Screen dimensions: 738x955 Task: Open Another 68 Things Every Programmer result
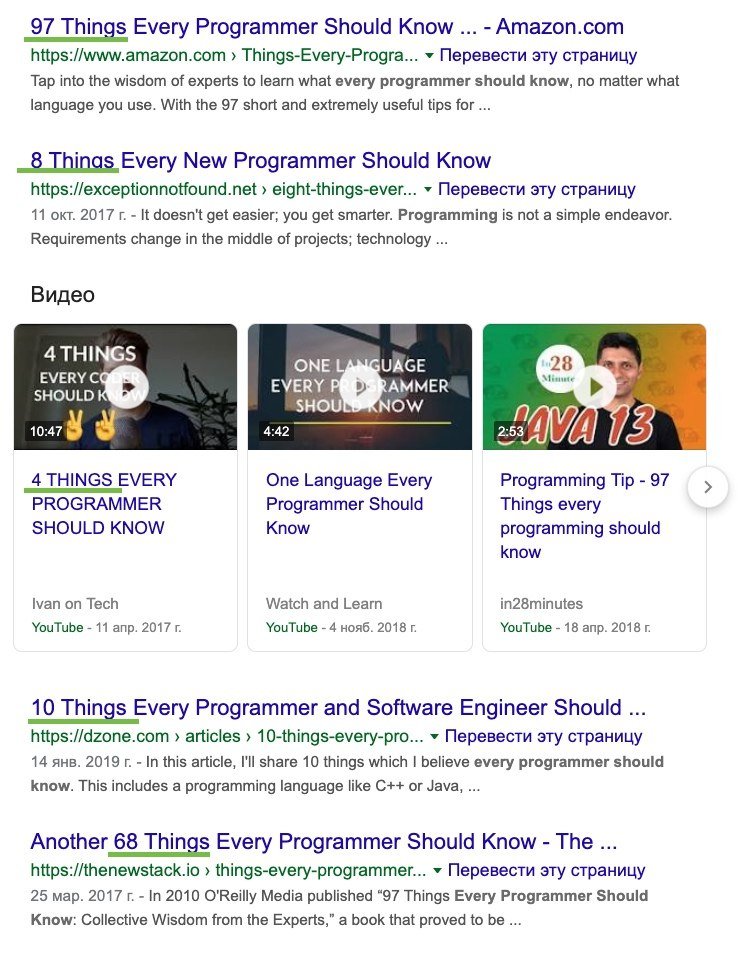click(324, 842)
